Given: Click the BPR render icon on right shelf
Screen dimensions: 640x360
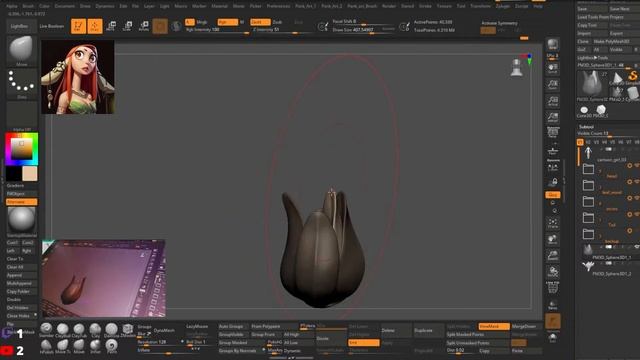Looking at the screenshot, I should pos(553,45).
